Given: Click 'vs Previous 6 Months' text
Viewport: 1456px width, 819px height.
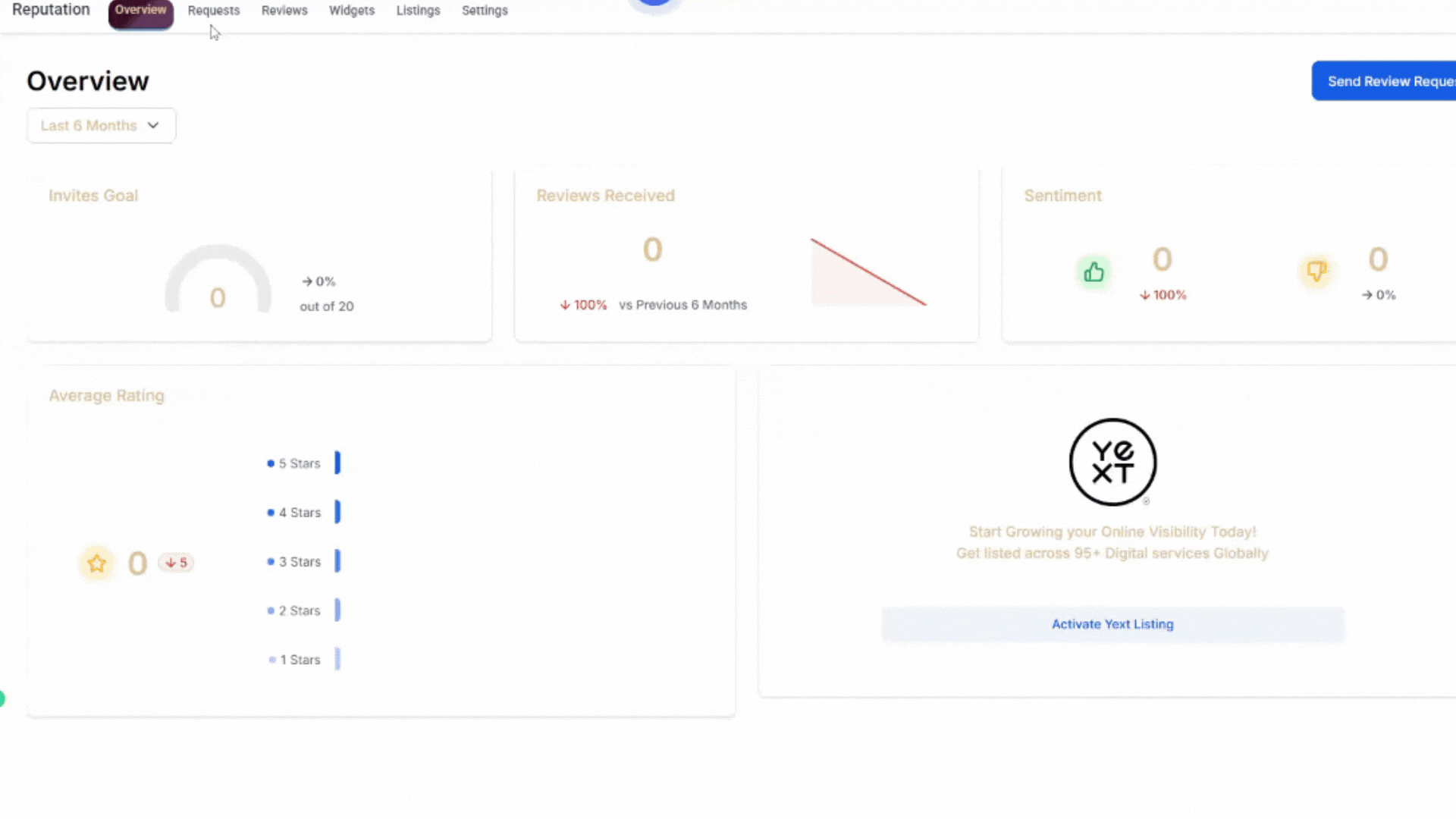Looking at the screenshot, I should pyautogui.click(x=682, y=305).
